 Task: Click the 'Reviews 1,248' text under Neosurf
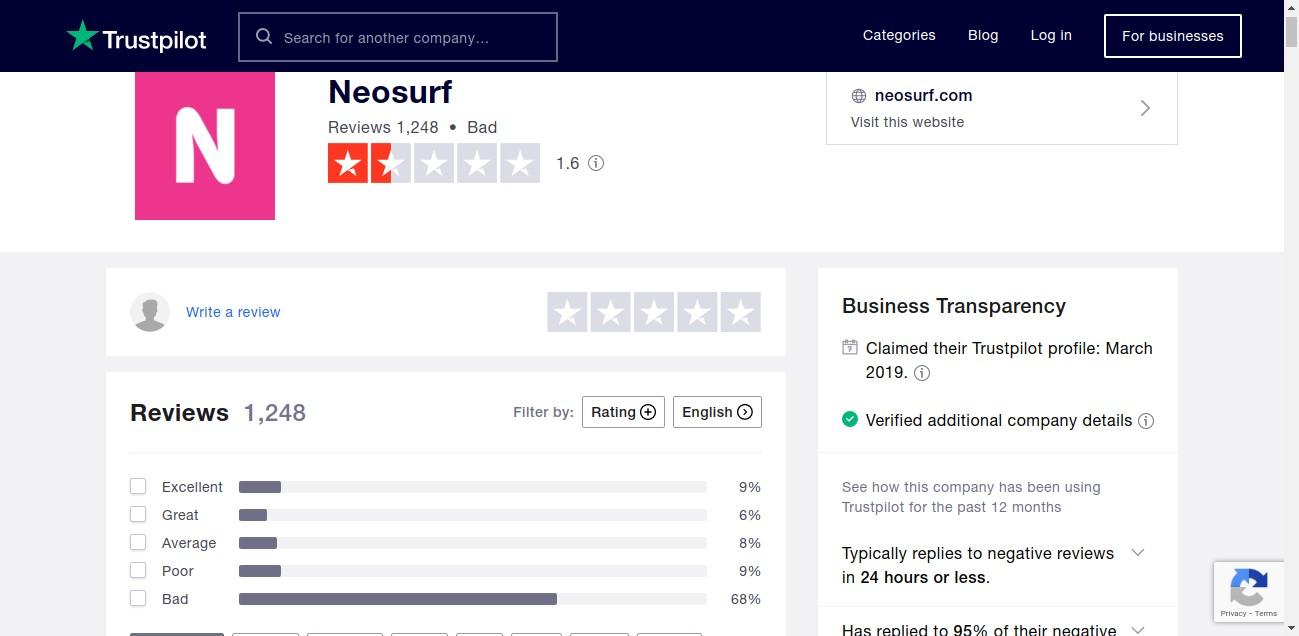[383, 127]
